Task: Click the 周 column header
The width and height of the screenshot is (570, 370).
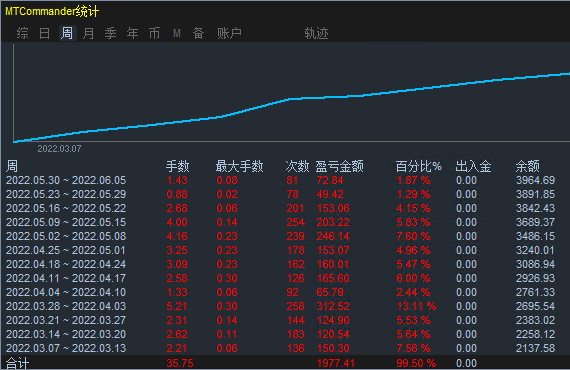Action: click(x=12, y=166)
